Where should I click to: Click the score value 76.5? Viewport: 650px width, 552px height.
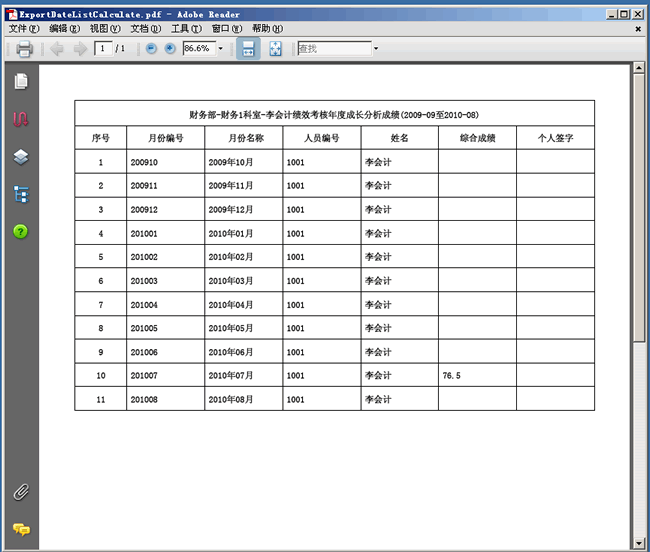point(451,376)
